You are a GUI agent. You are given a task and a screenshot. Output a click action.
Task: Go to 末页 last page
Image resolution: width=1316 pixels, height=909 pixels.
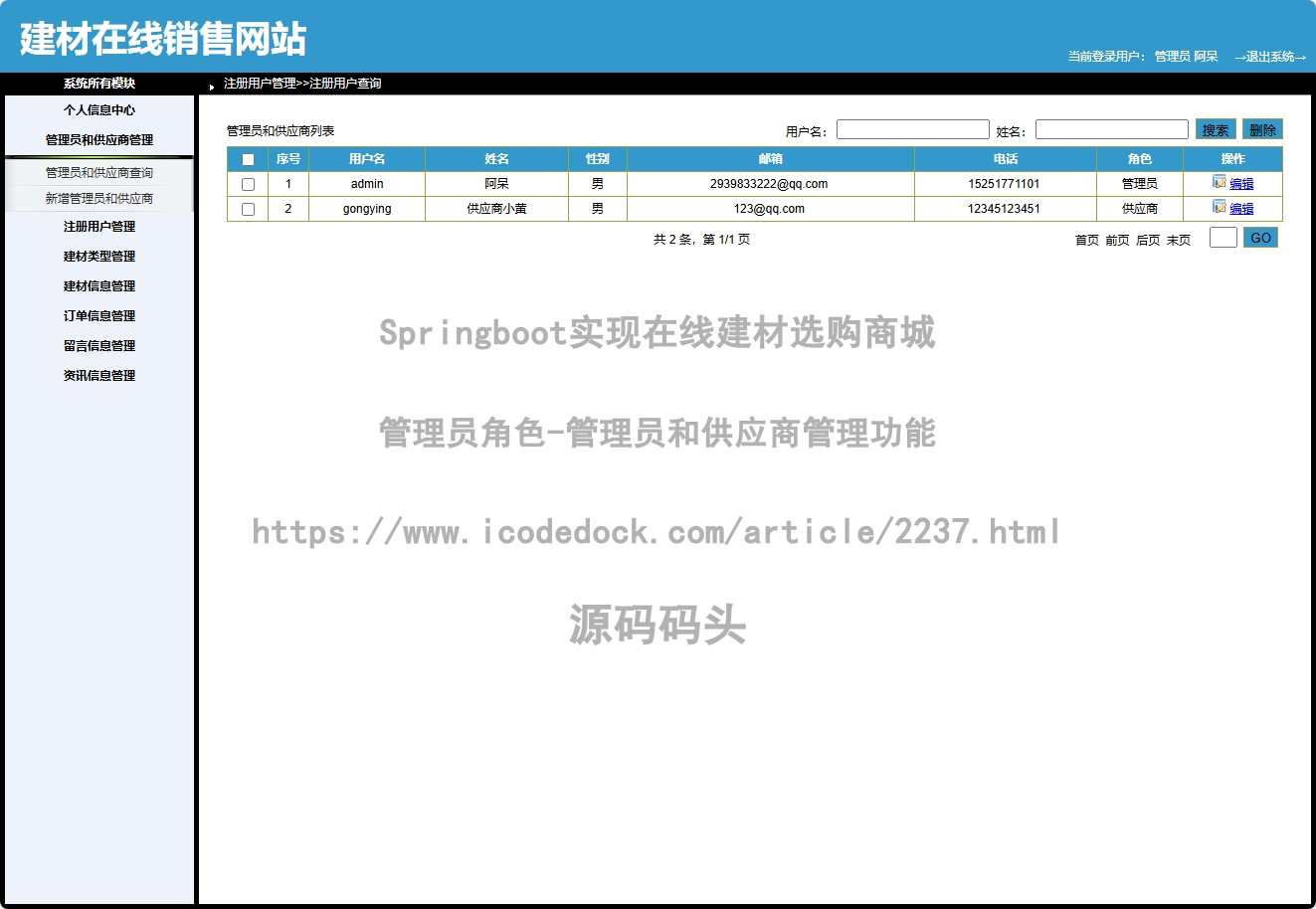point(1179,240)
